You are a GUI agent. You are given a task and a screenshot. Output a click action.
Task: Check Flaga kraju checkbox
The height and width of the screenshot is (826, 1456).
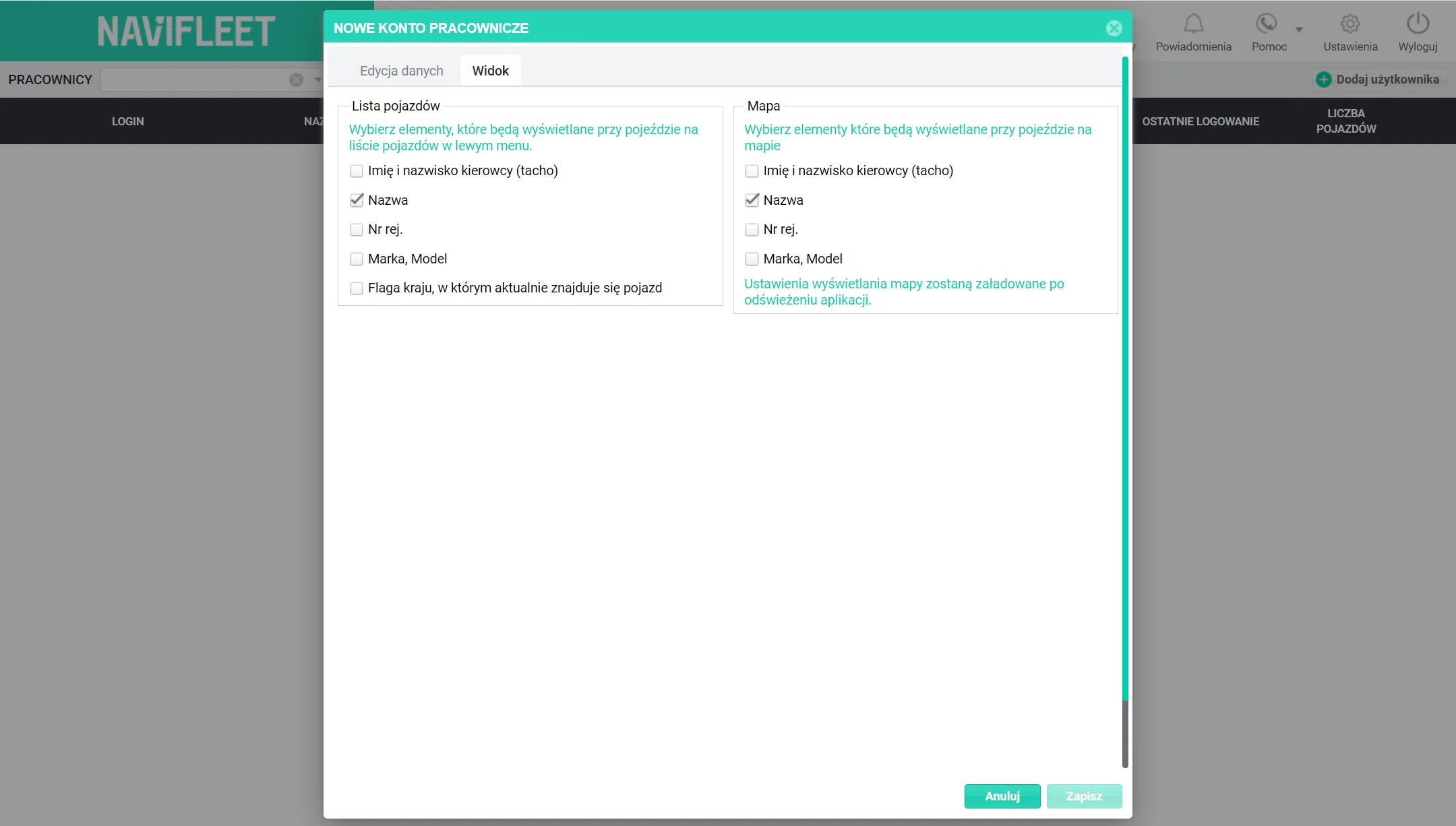click(x=357, y=288)
